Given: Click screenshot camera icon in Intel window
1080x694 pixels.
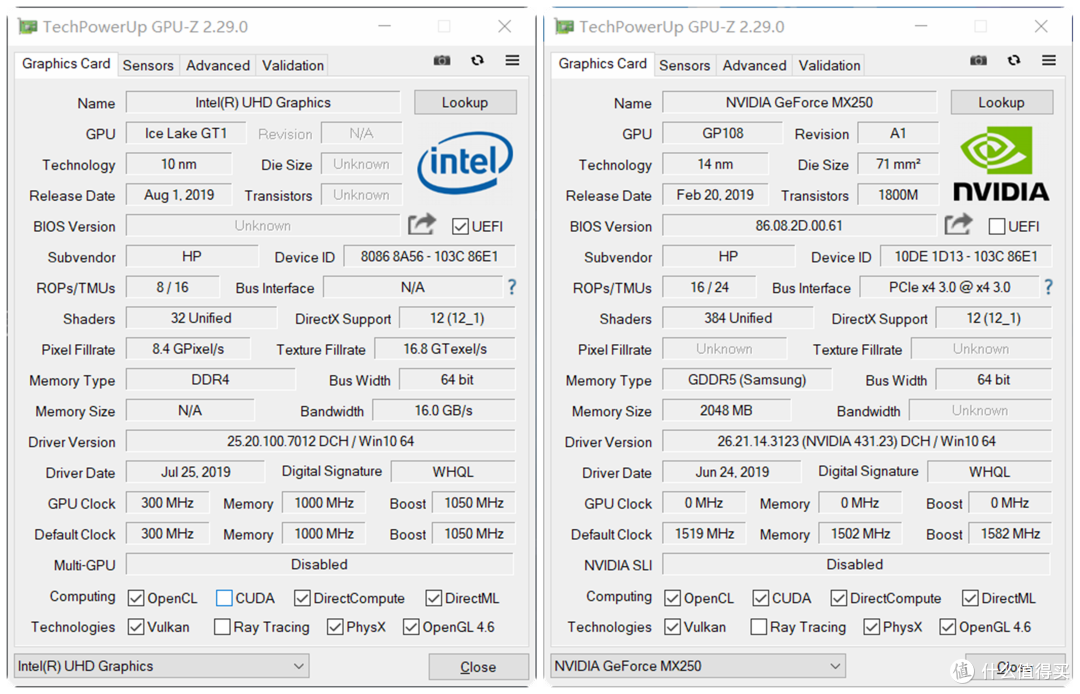Looking at the screenshot, I should 442,61.
